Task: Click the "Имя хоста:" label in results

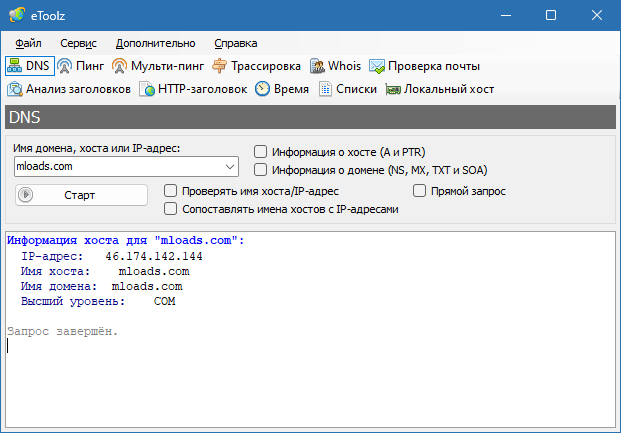Action: pyautogui.click(x=55, y=271)
